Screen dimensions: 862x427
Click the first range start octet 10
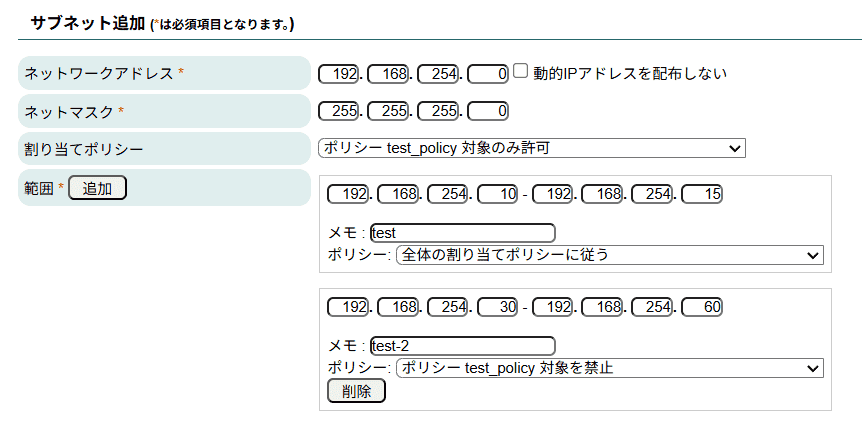pos(498,195)
